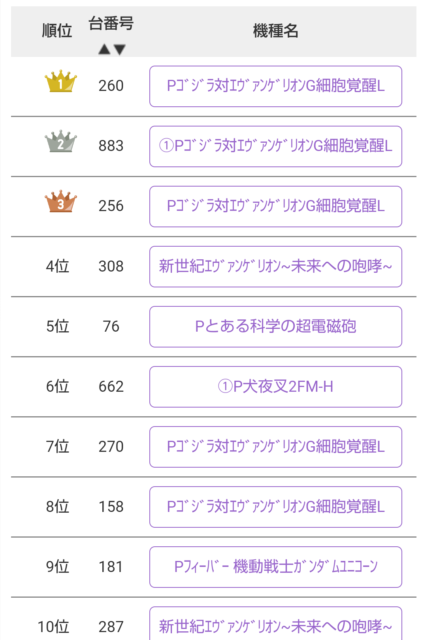Open machine 256 Godzilla vs Evangelion button
Image resolution: width=422 pixels, height=640 pixels.
click(275, 206)
